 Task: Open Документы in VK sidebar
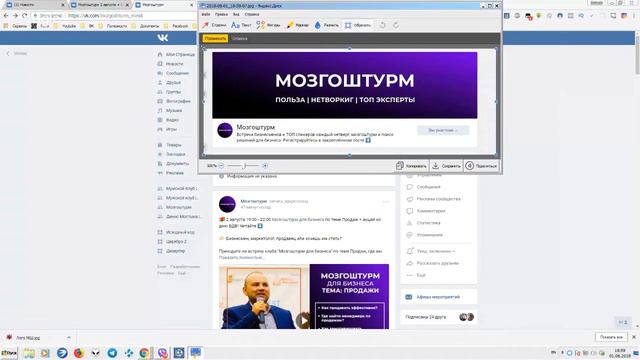coord(173,164)
